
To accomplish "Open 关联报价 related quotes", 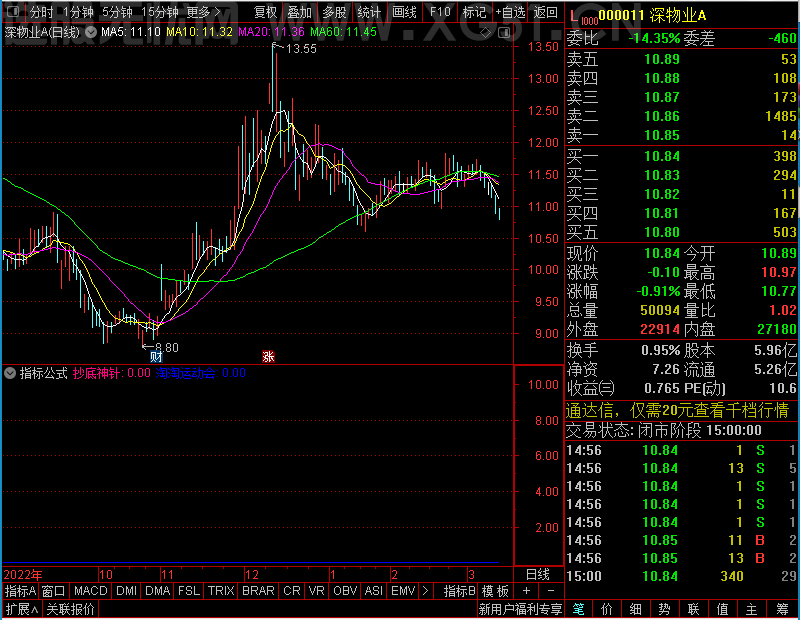I will (x=70, y=609).
